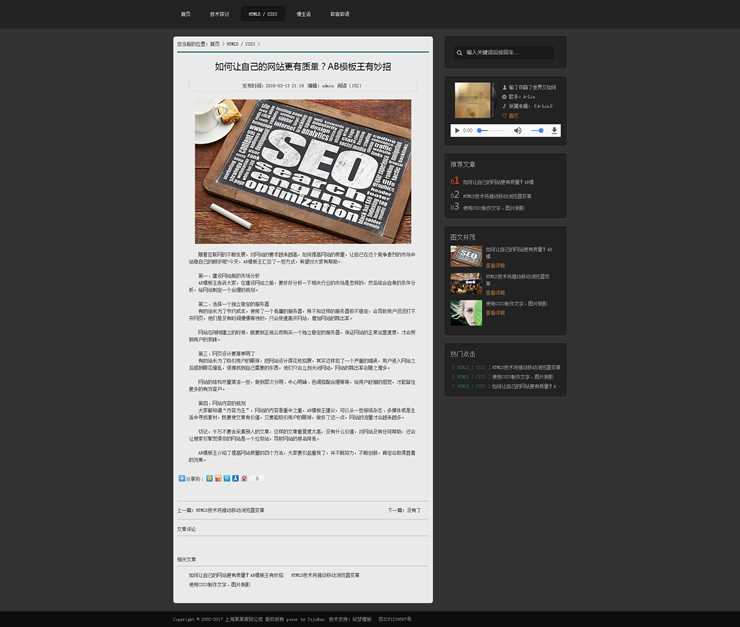The width and height of the screenshot is (740, 627).
Task: Share to QQ Zone star icon
Action: pos(209,479)
